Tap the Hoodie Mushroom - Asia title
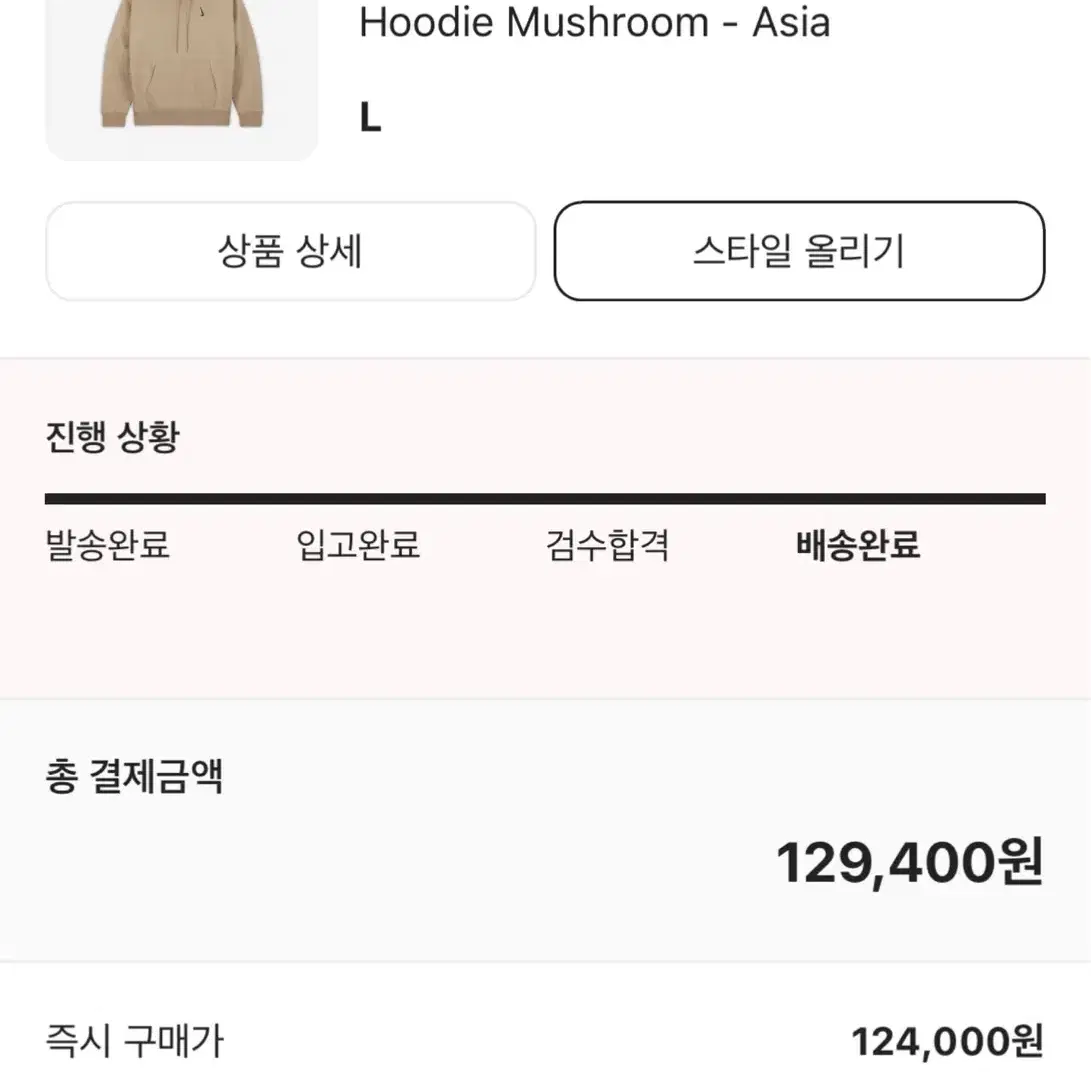Image resolution: width=1091 pixels, height=1091 pixels. (594, 22)
